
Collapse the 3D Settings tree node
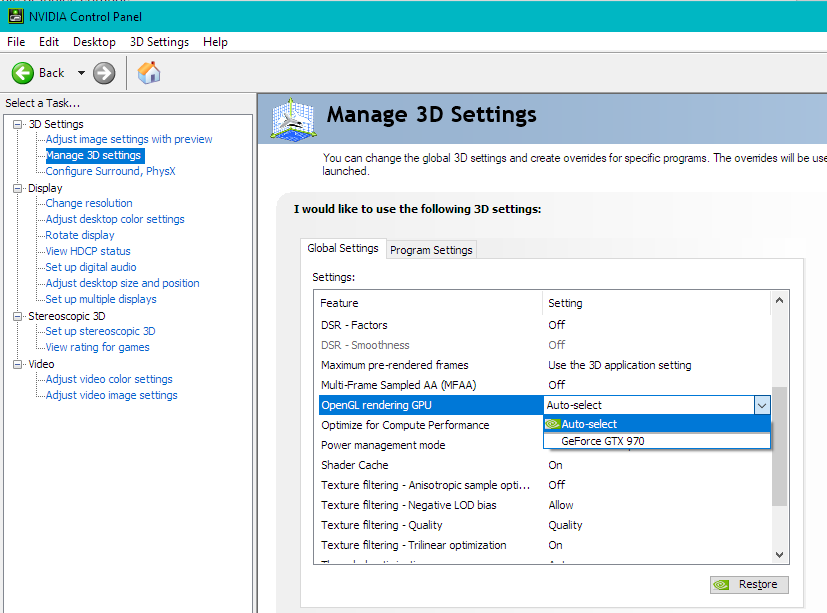tap(17, 124)
